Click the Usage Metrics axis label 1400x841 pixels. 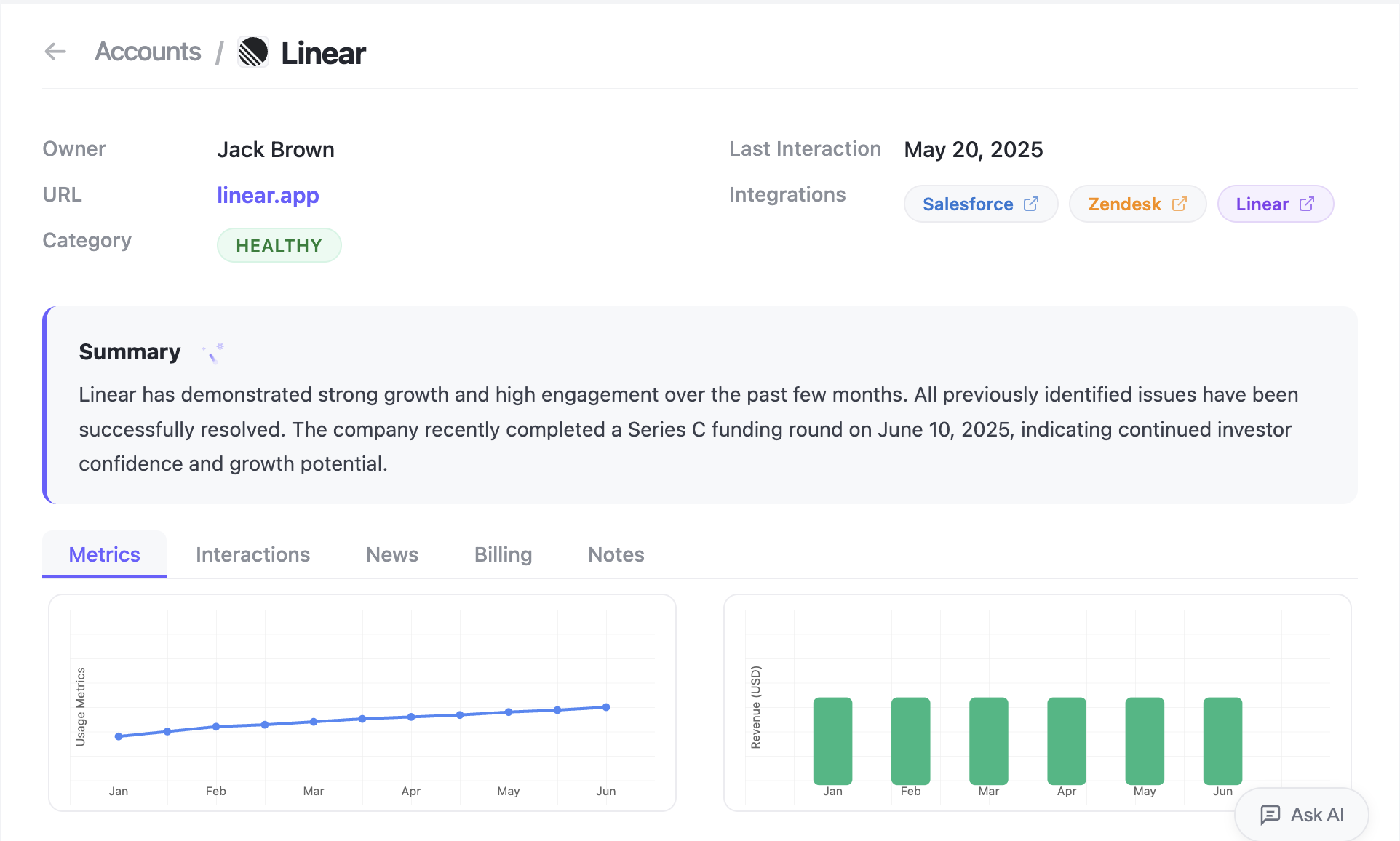click(81, 706)
